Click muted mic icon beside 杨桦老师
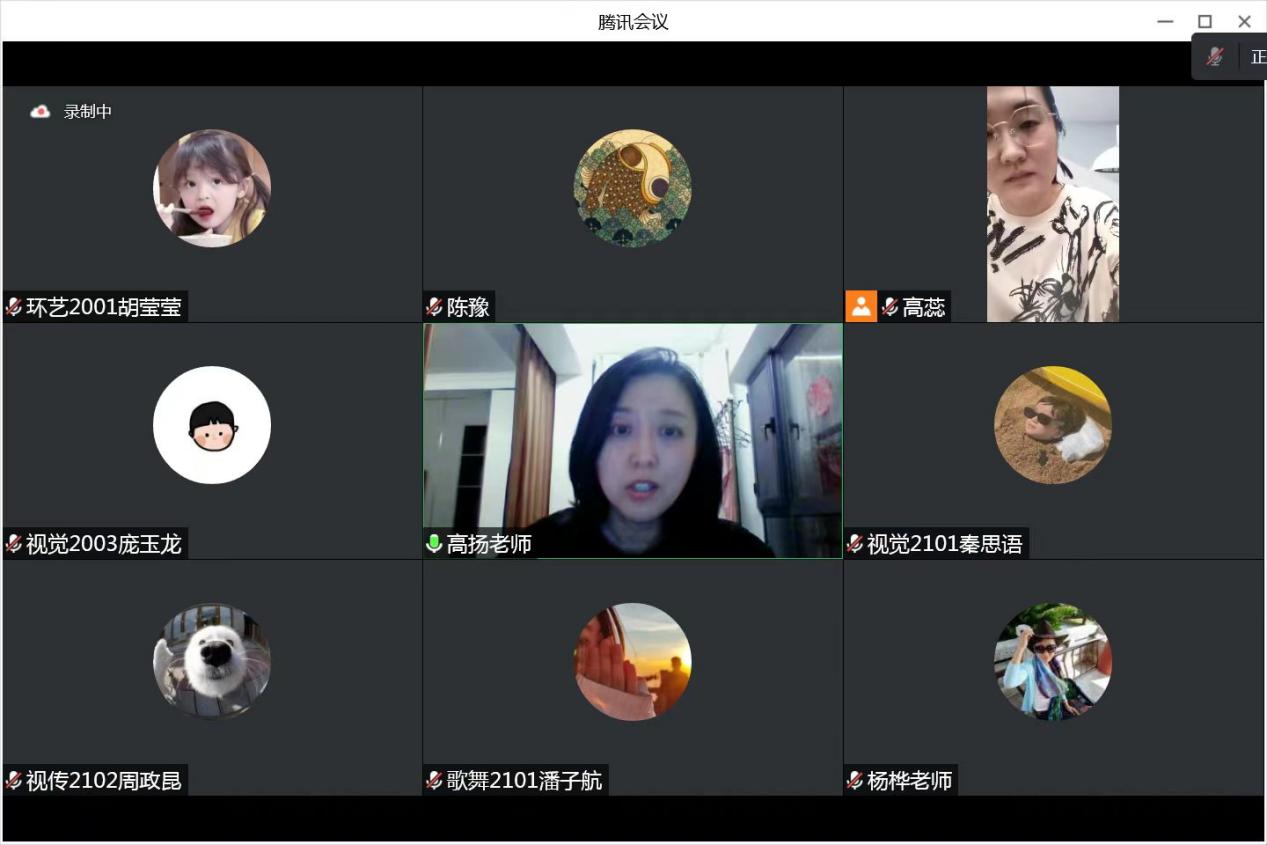This screenshot has width=1267, height=845. [855, 780]
